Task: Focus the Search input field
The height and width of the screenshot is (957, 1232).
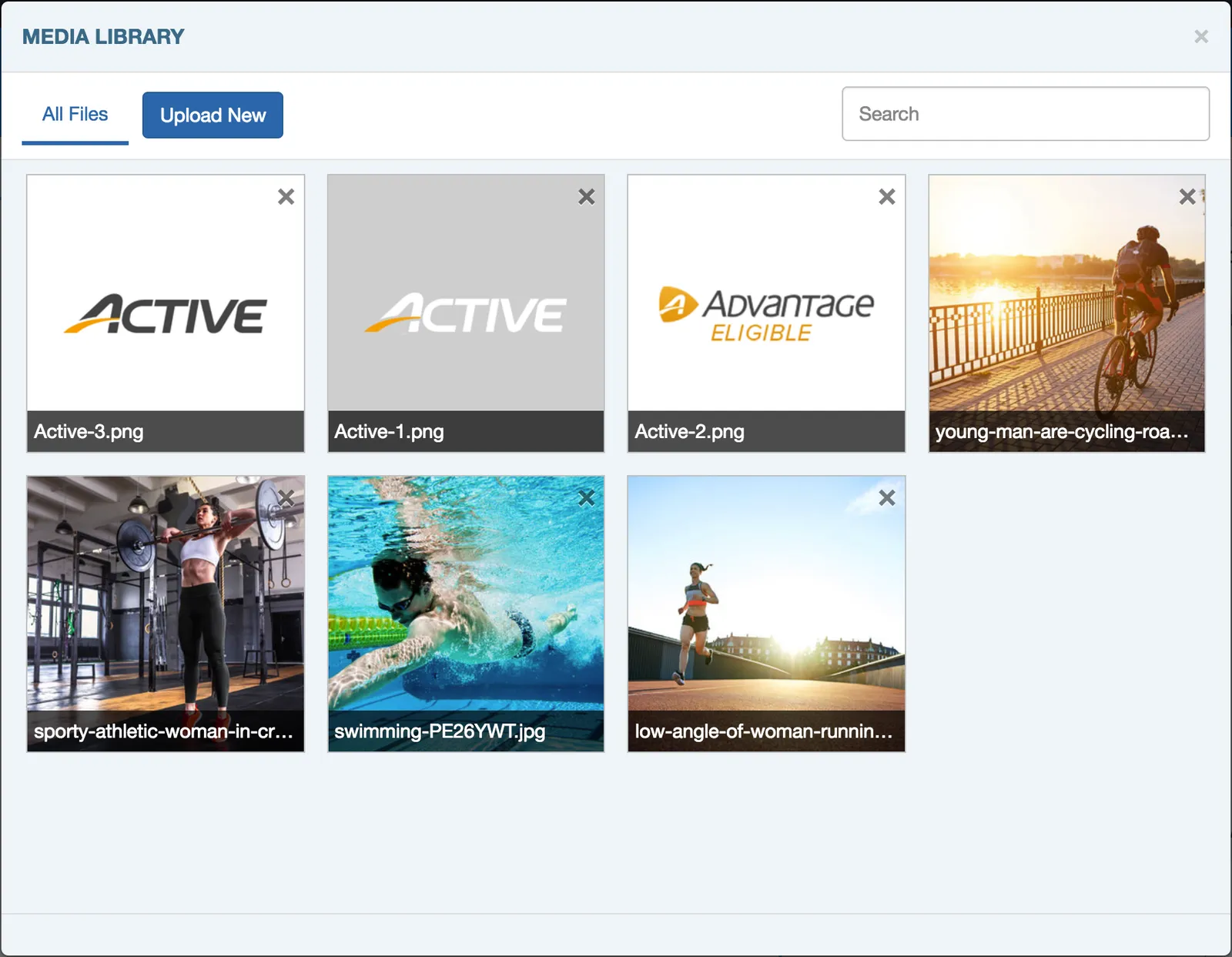Action: (1026, 114)
